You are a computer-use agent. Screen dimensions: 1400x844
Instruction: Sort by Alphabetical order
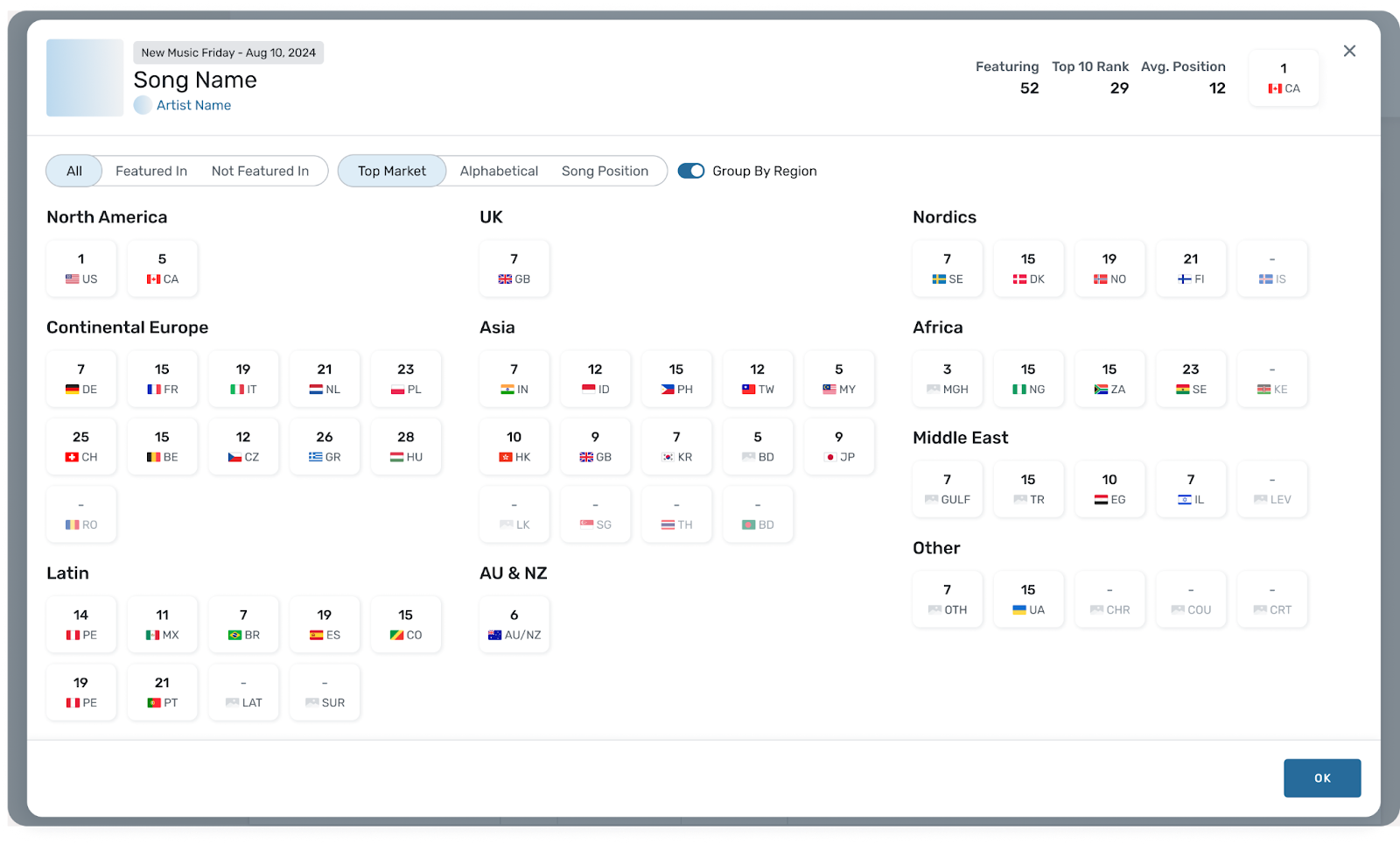pos(499,171)
